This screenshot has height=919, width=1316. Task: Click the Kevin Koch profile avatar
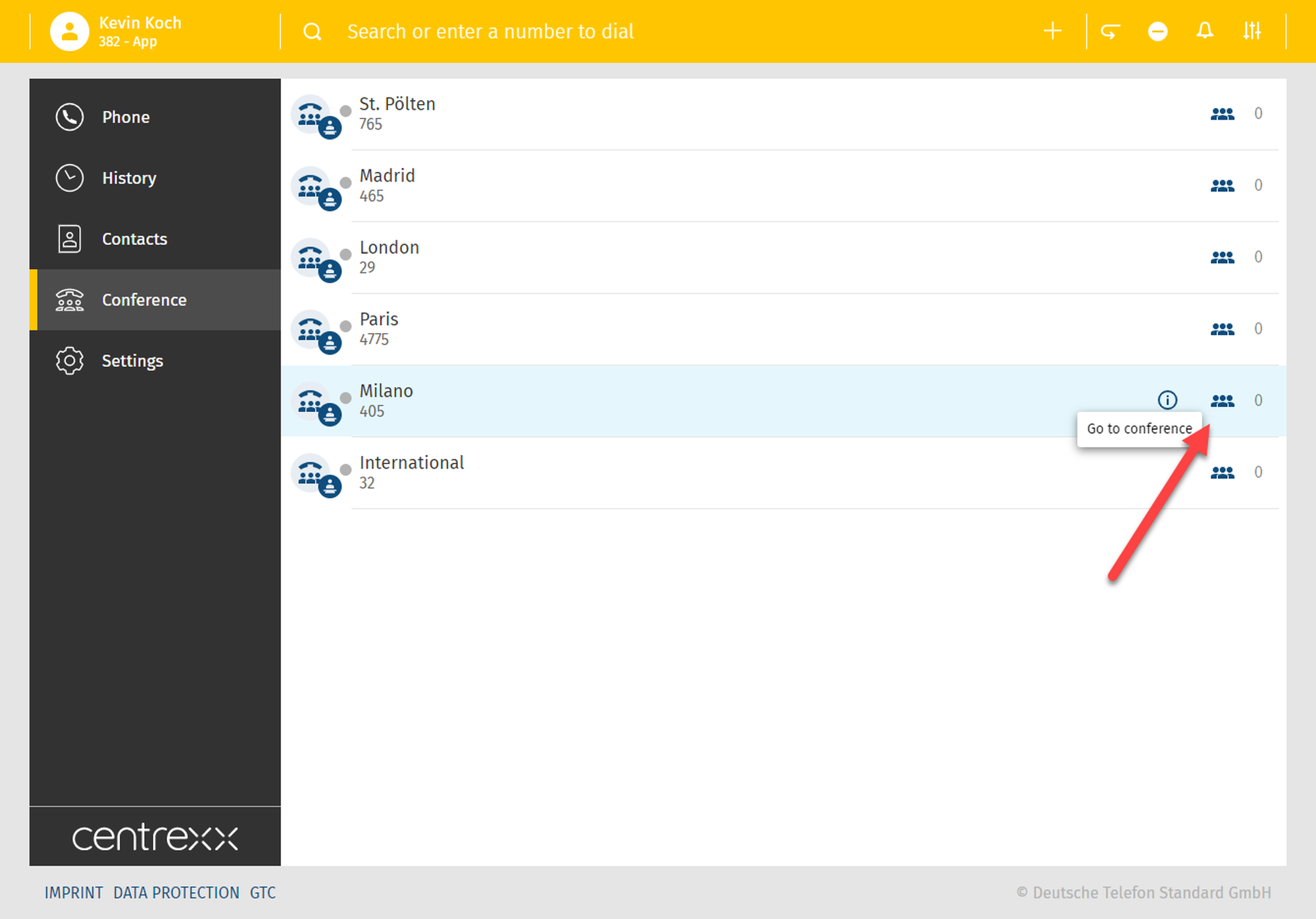click(x=69, y=31)
